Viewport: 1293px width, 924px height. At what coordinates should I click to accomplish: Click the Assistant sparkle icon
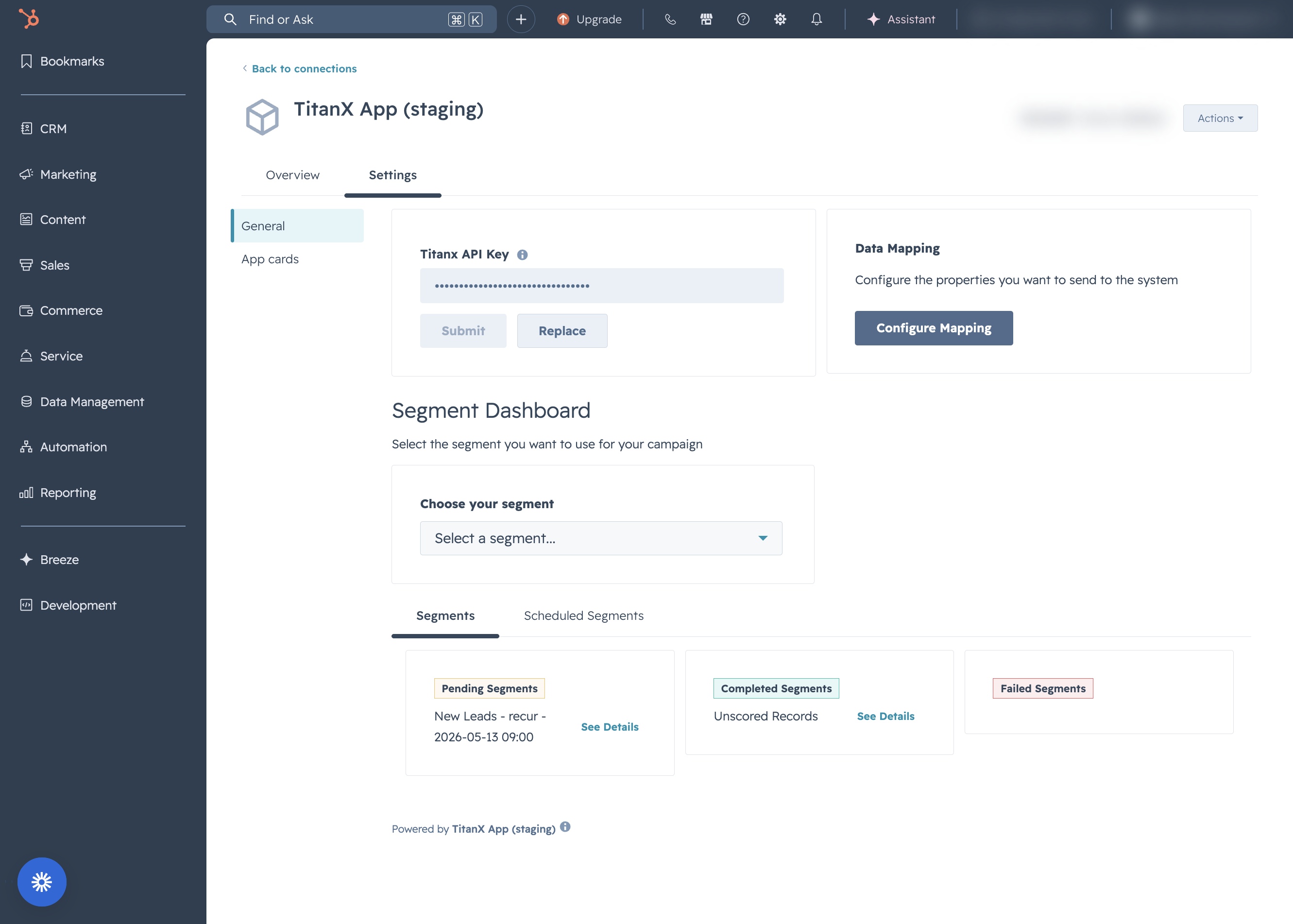click(873, 19)
